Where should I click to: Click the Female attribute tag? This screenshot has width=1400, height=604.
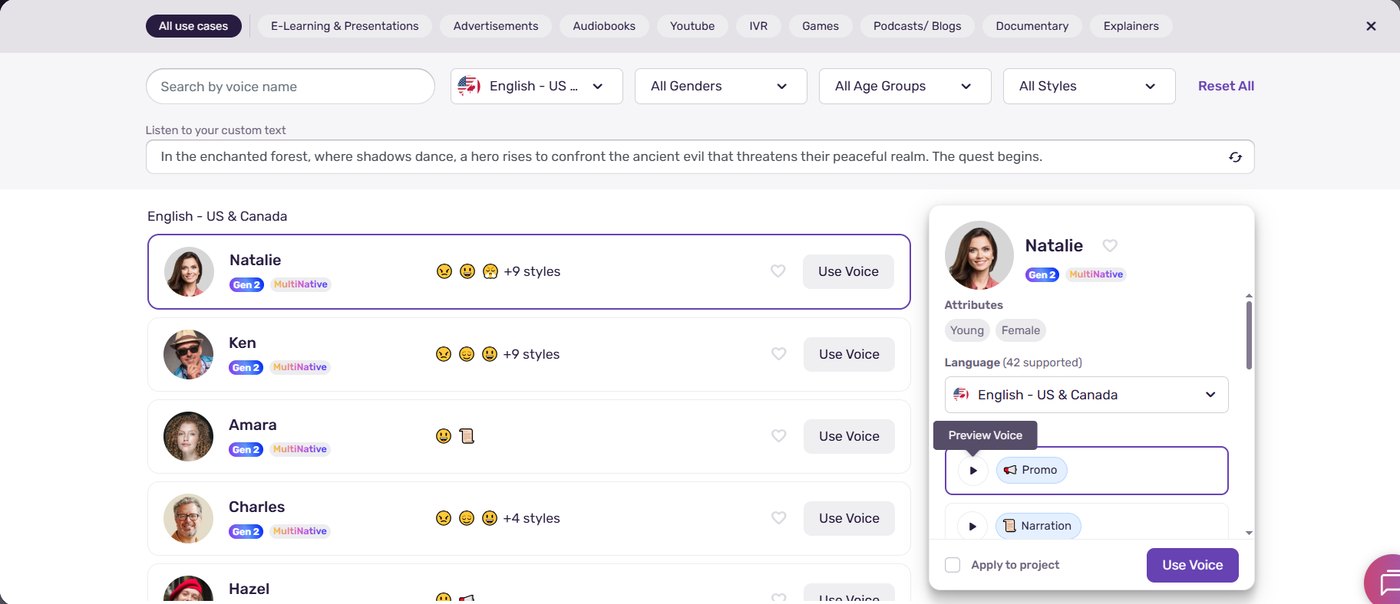[1021, 330]
